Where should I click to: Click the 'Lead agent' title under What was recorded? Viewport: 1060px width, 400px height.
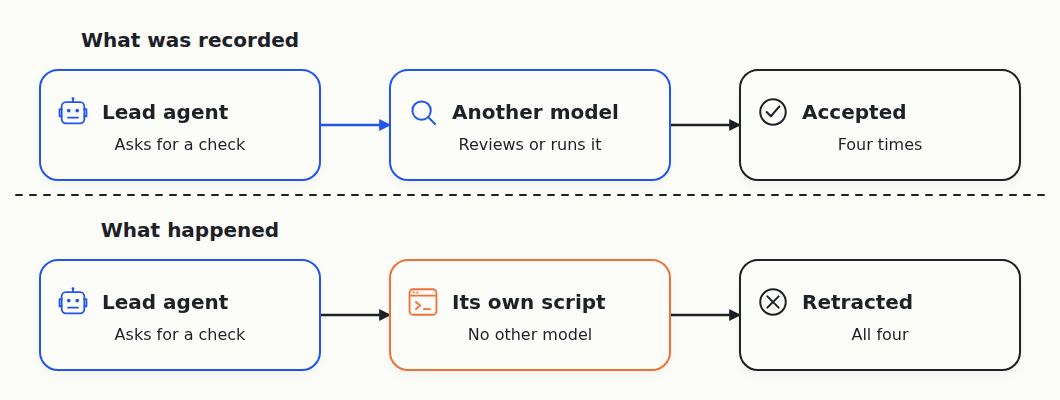166,112
